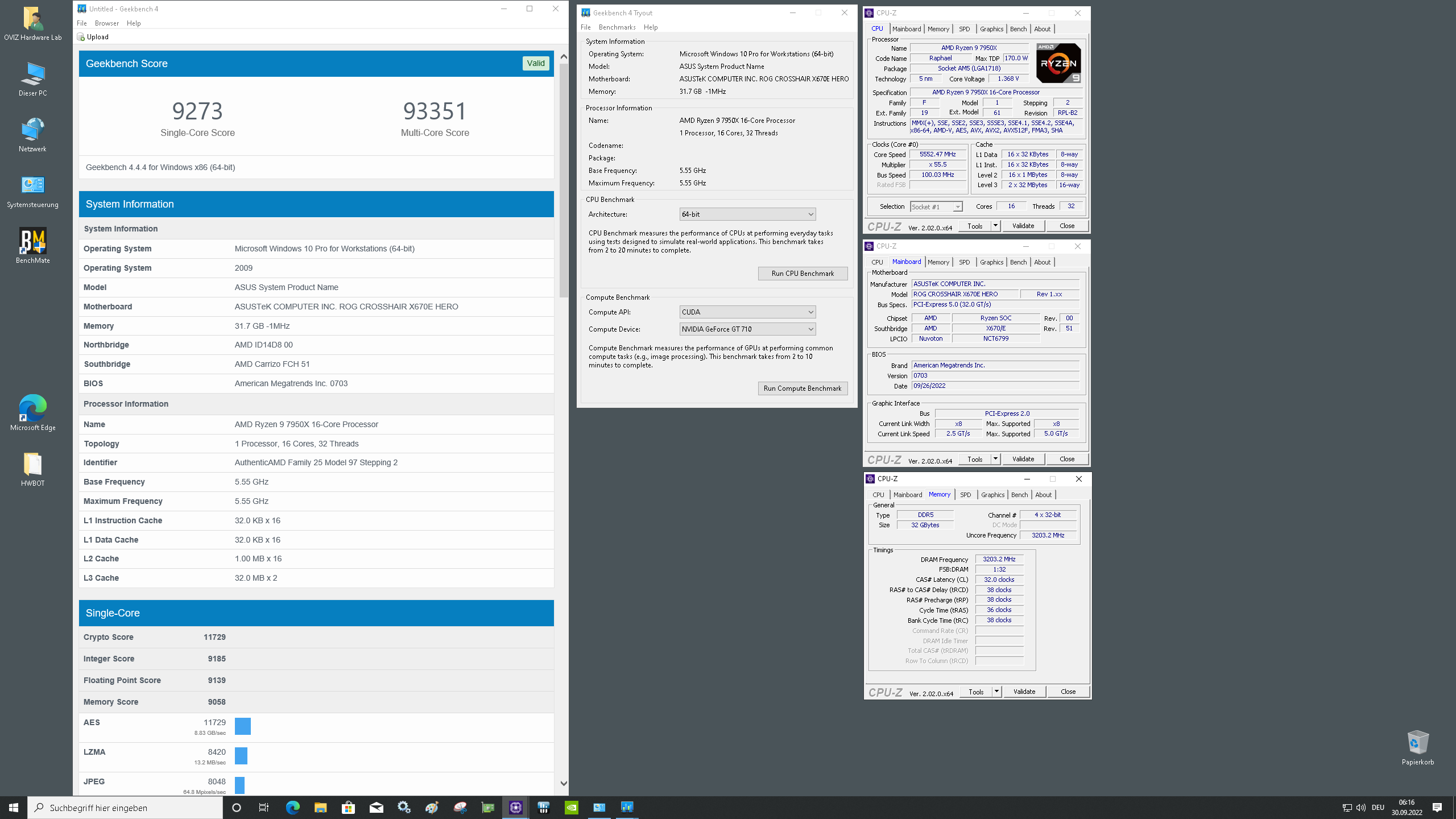Open Help menu in Untitled Geekbench 4
The image size is (1456, 819).
click(134, 23)
